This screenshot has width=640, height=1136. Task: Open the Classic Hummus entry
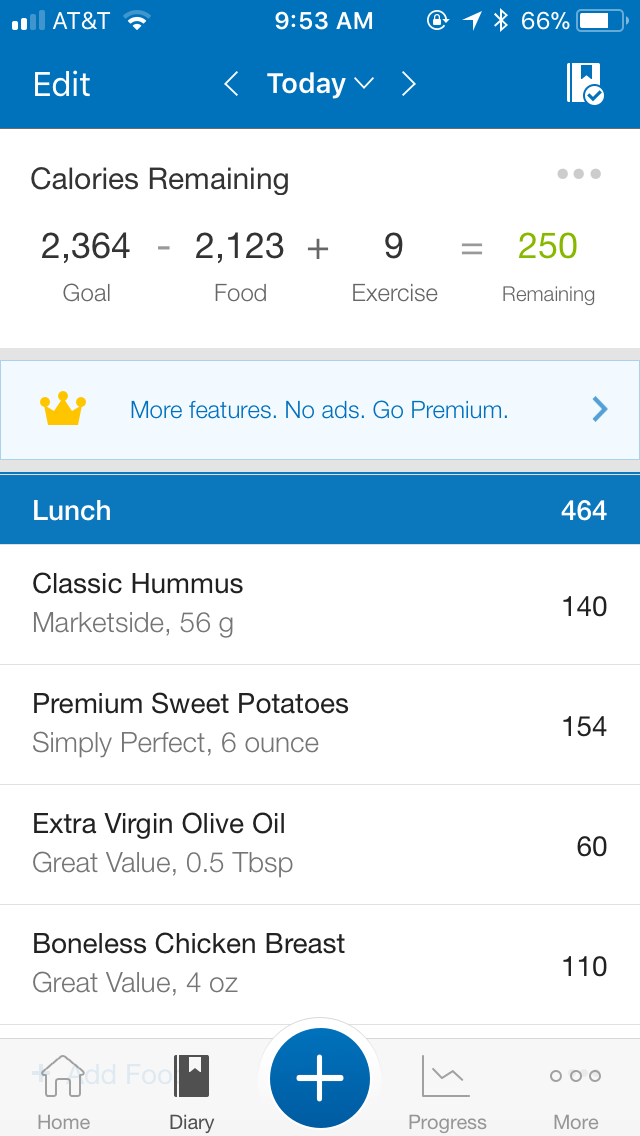point(320,604)
